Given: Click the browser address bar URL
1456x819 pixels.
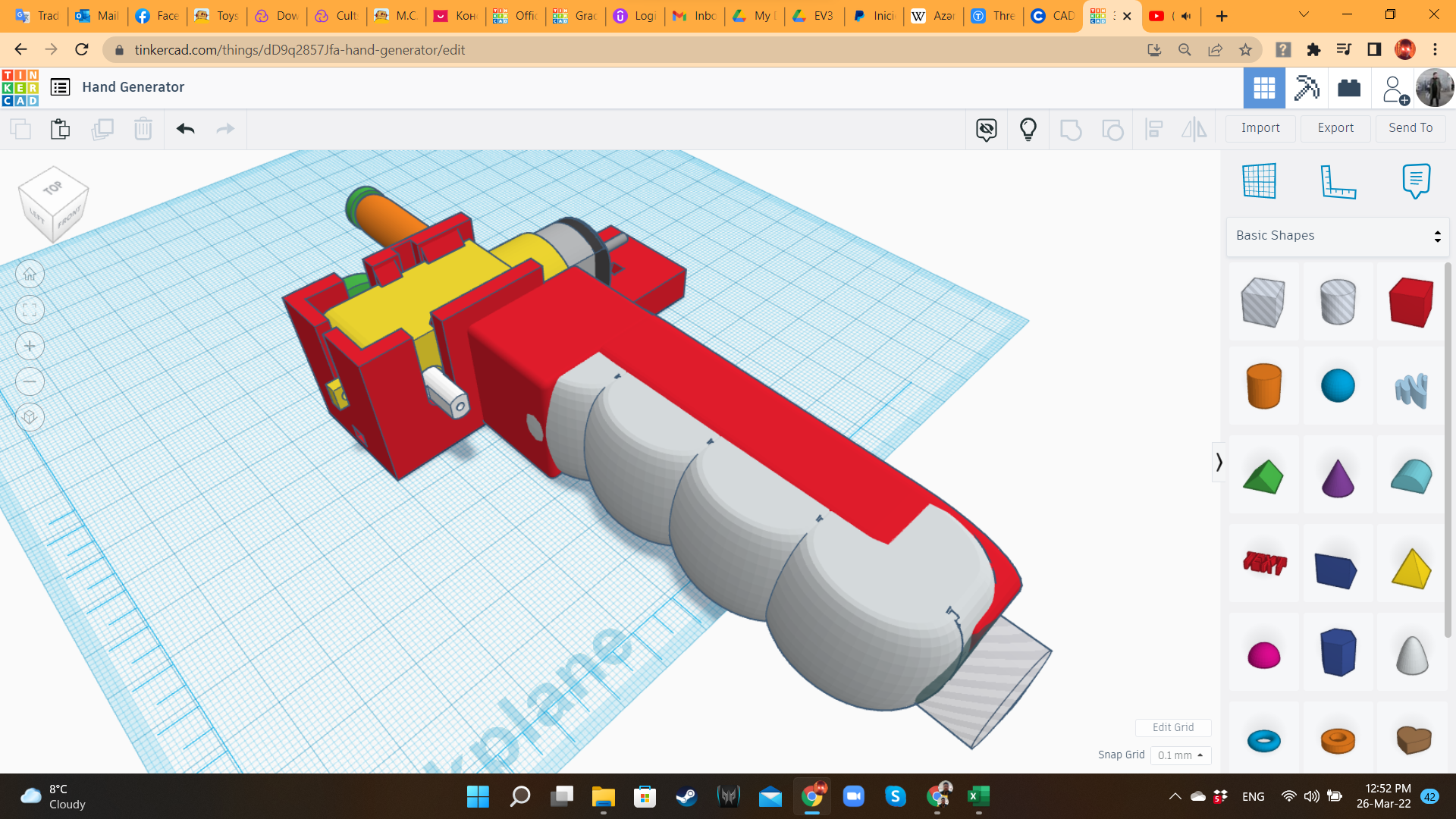Looking at the screenshot, I should click(300, 50).
